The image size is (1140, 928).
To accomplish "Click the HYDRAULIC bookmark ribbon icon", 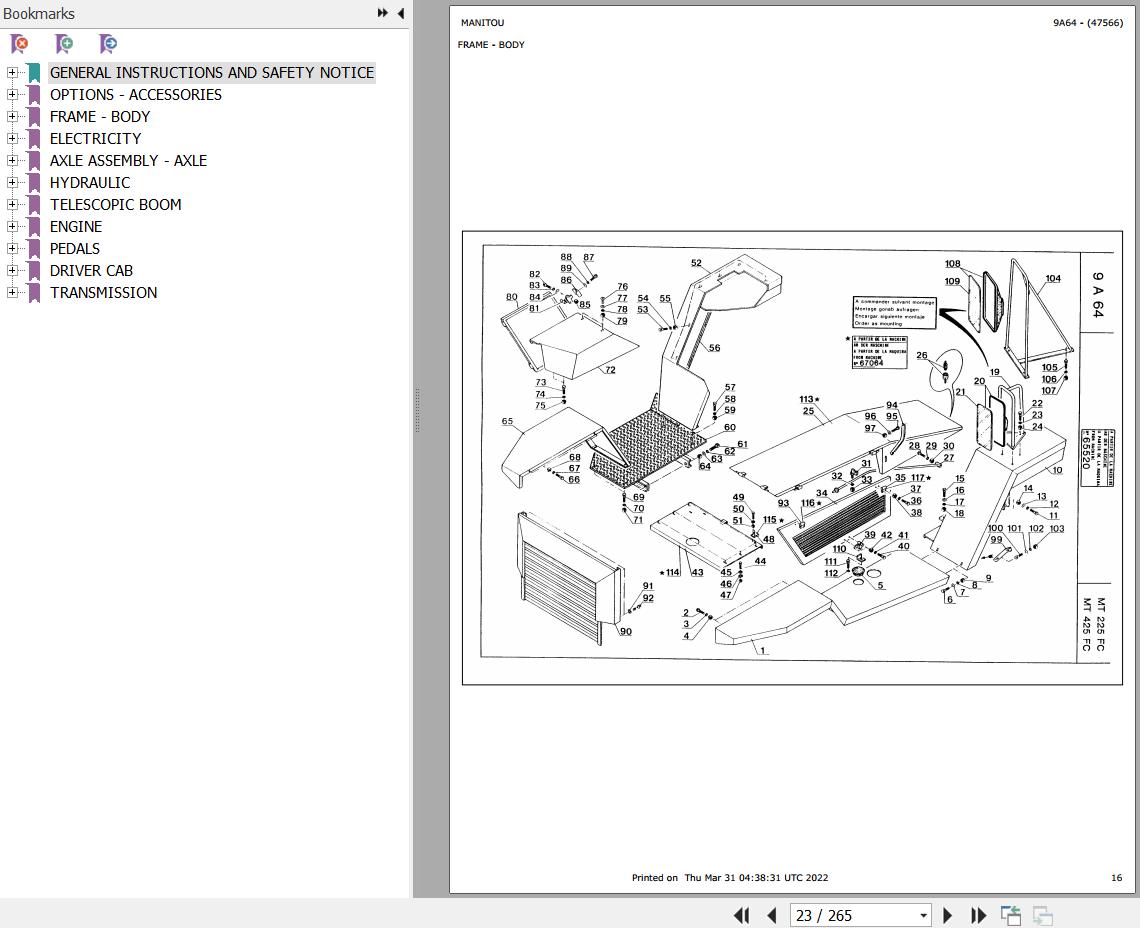I will [33, 183].
